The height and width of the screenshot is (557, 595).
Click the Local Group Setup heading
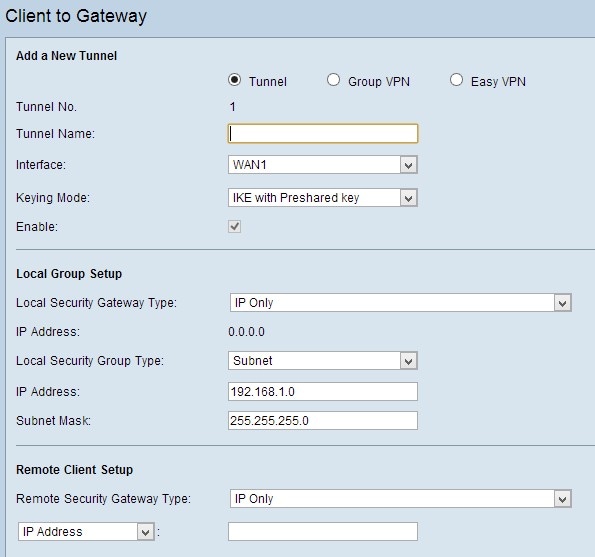coord(69,274)
